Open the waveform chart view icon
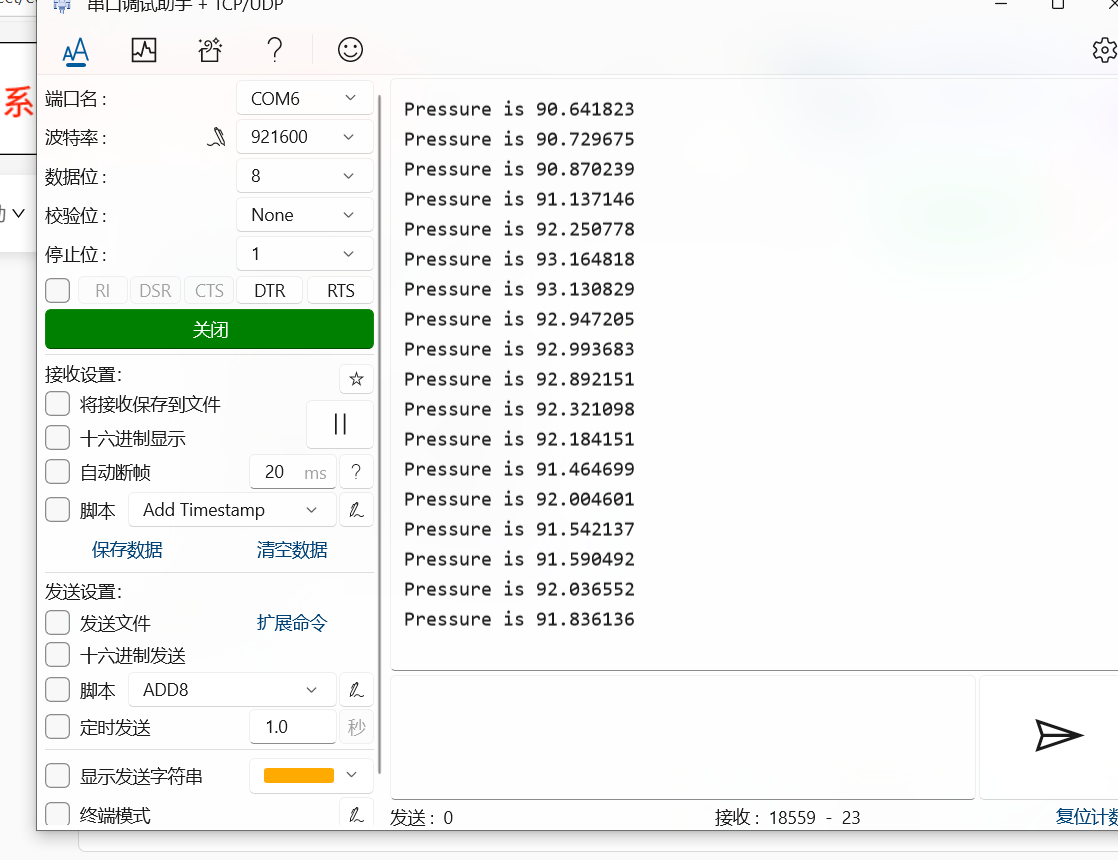This screenshot has width=1118, height=860. click(x=144, y=50)
